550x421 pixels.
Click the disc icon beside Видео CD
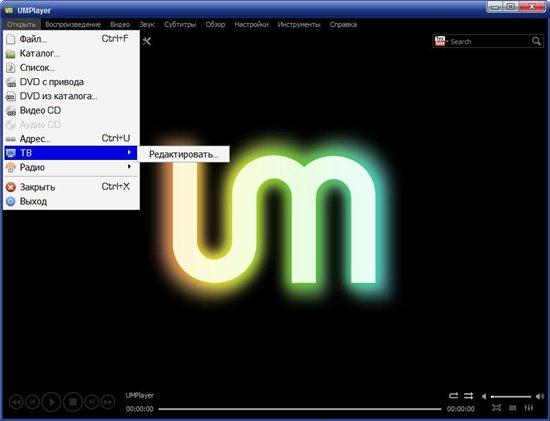(11, 111)
